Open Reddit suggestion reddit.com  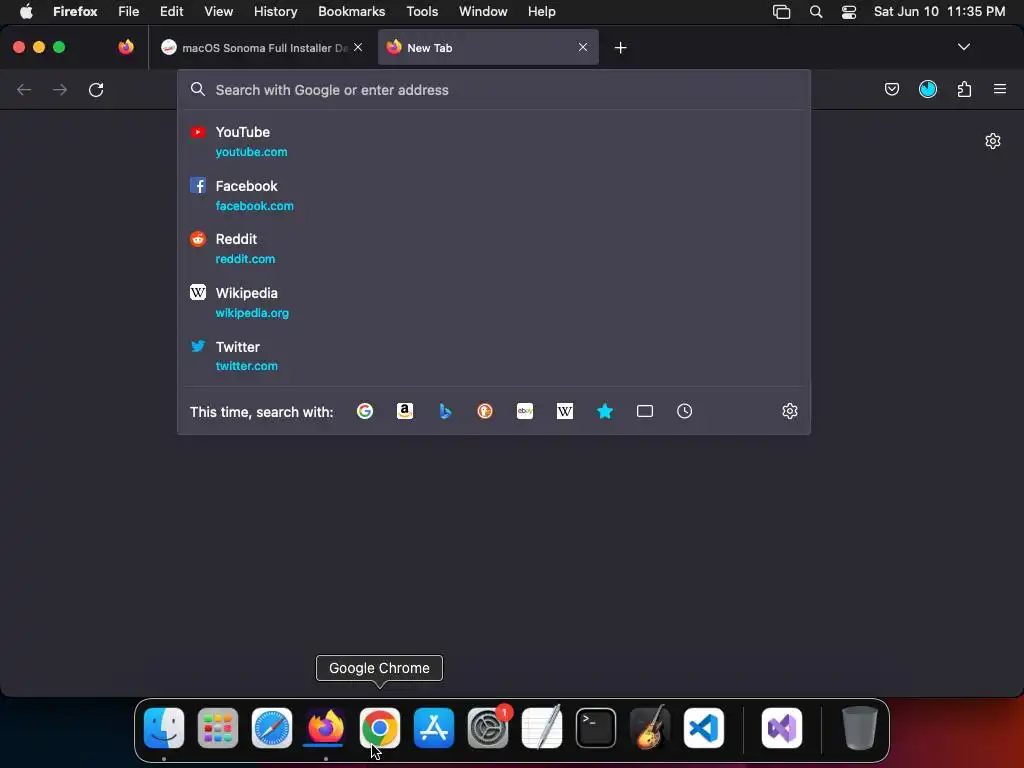coord(494,249)
